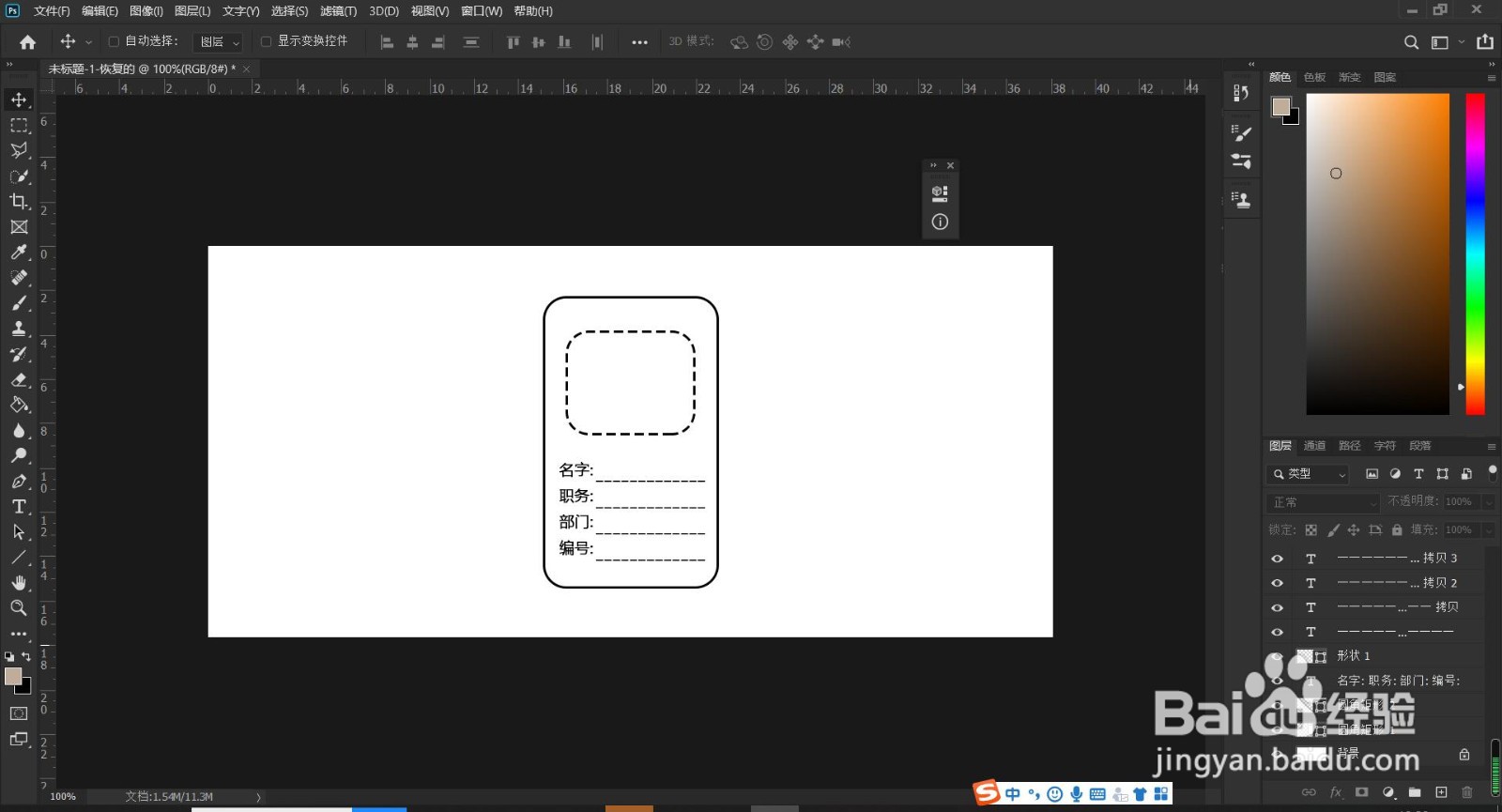Select the Pen tool
The height and width of the screenshot is (812, 1502).
coord(19,481)
